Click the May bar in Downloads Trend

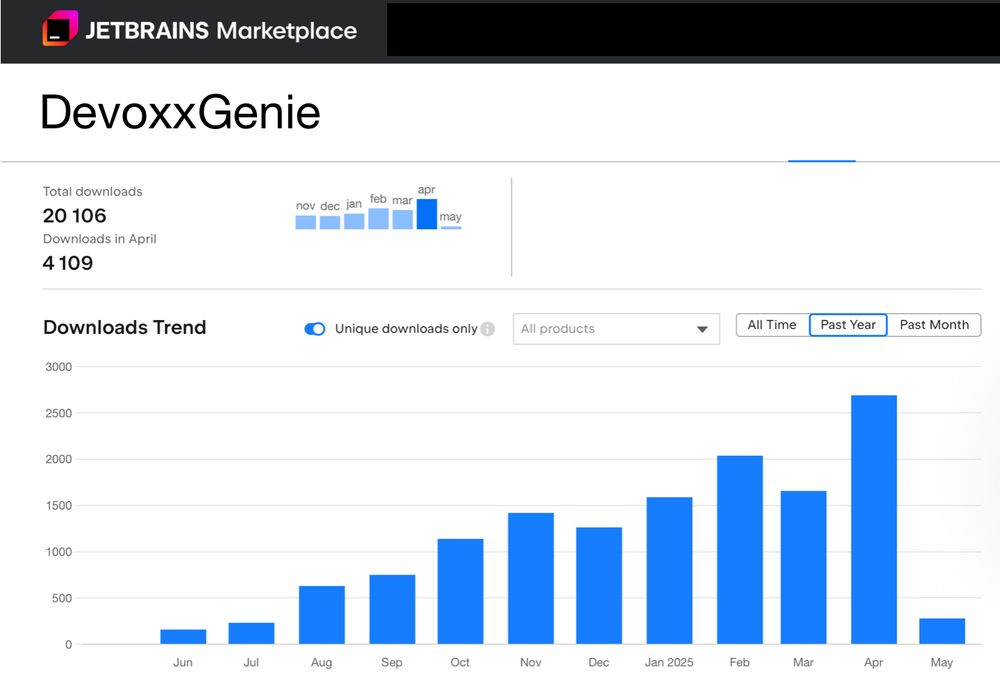coord(942,632)
